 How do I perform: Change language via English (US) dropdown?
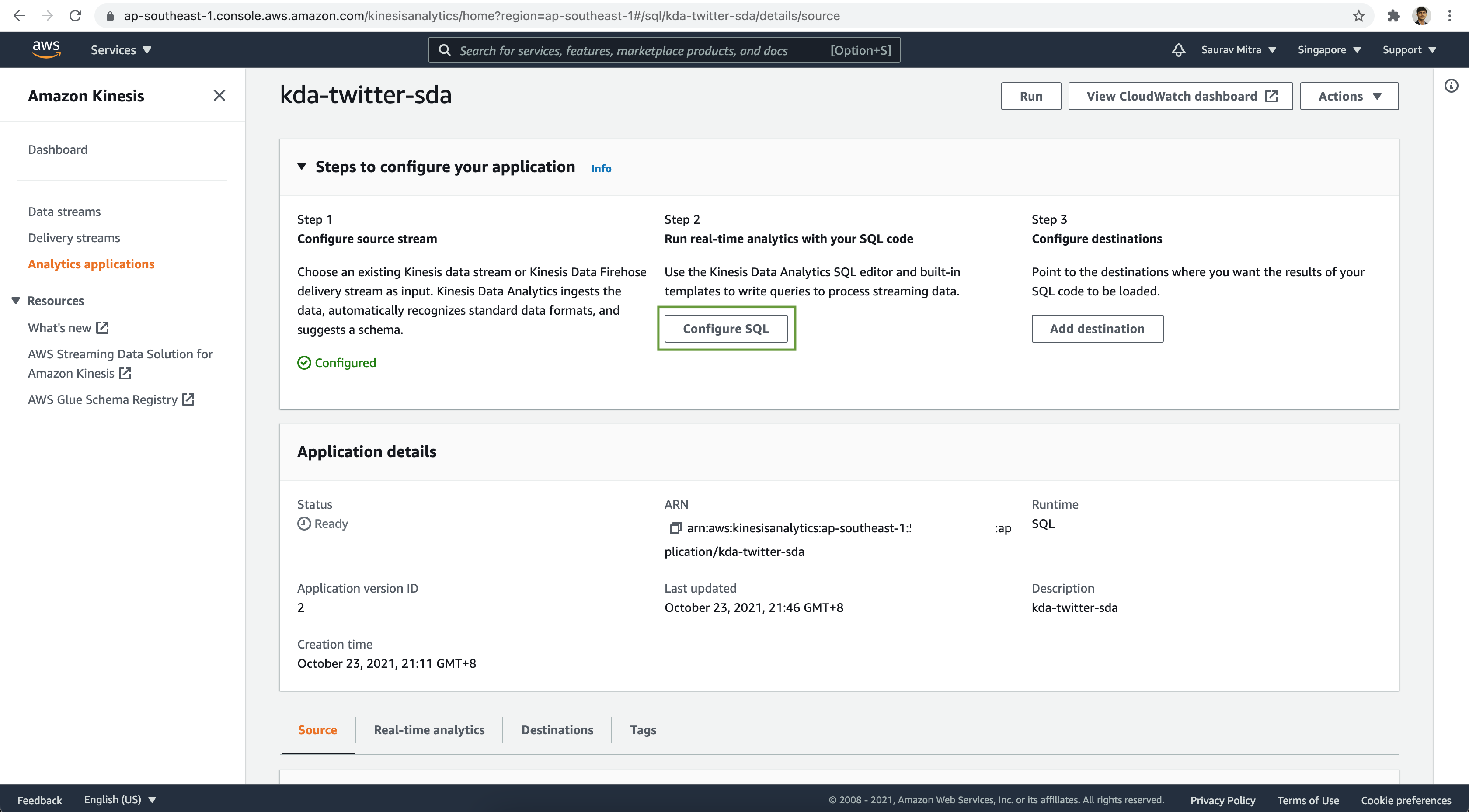click(x=120, y=799)
